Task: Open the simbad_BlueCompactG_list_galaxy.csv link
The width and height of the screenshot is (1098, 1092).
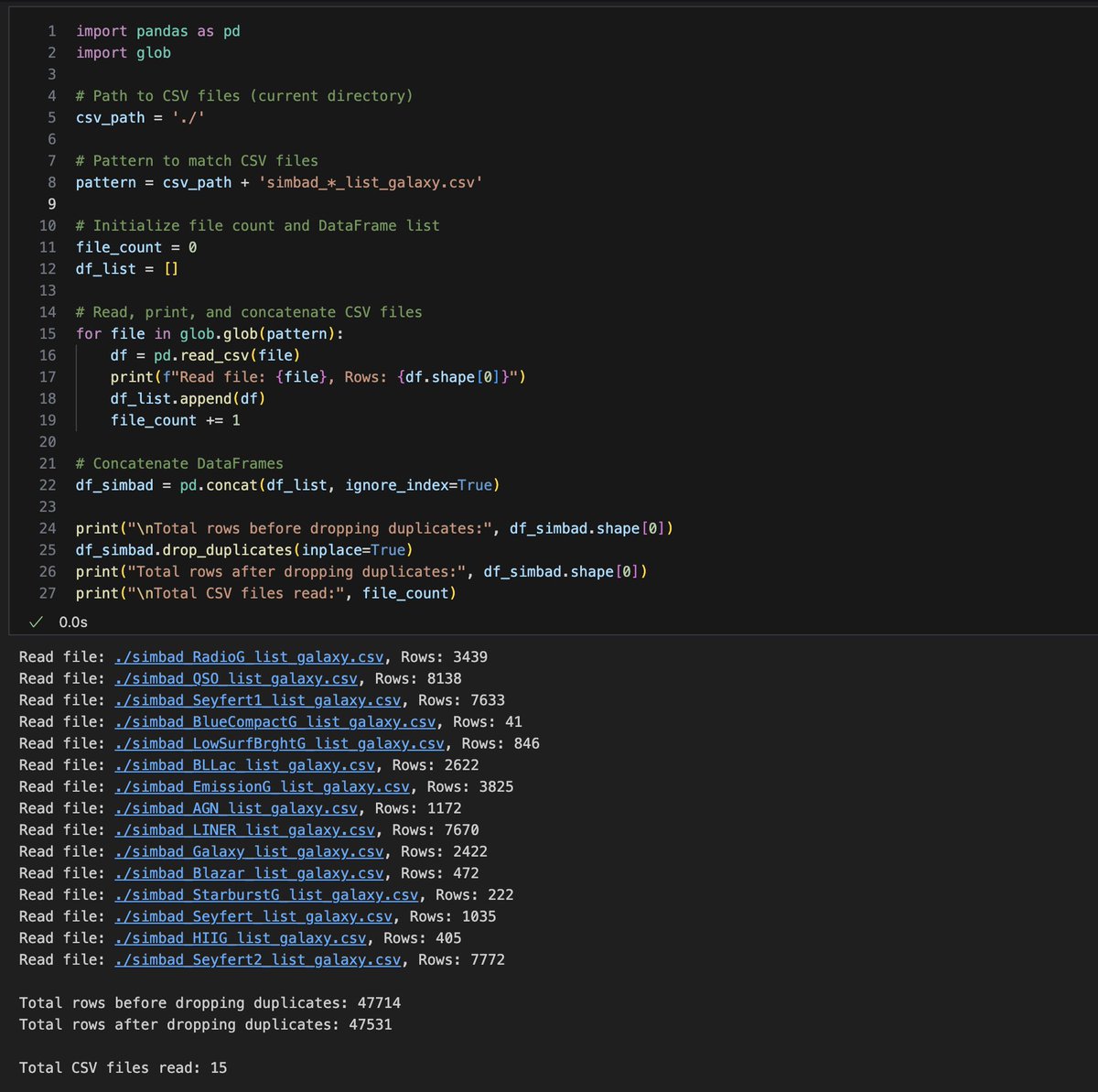Action: [x=275, y=722]
